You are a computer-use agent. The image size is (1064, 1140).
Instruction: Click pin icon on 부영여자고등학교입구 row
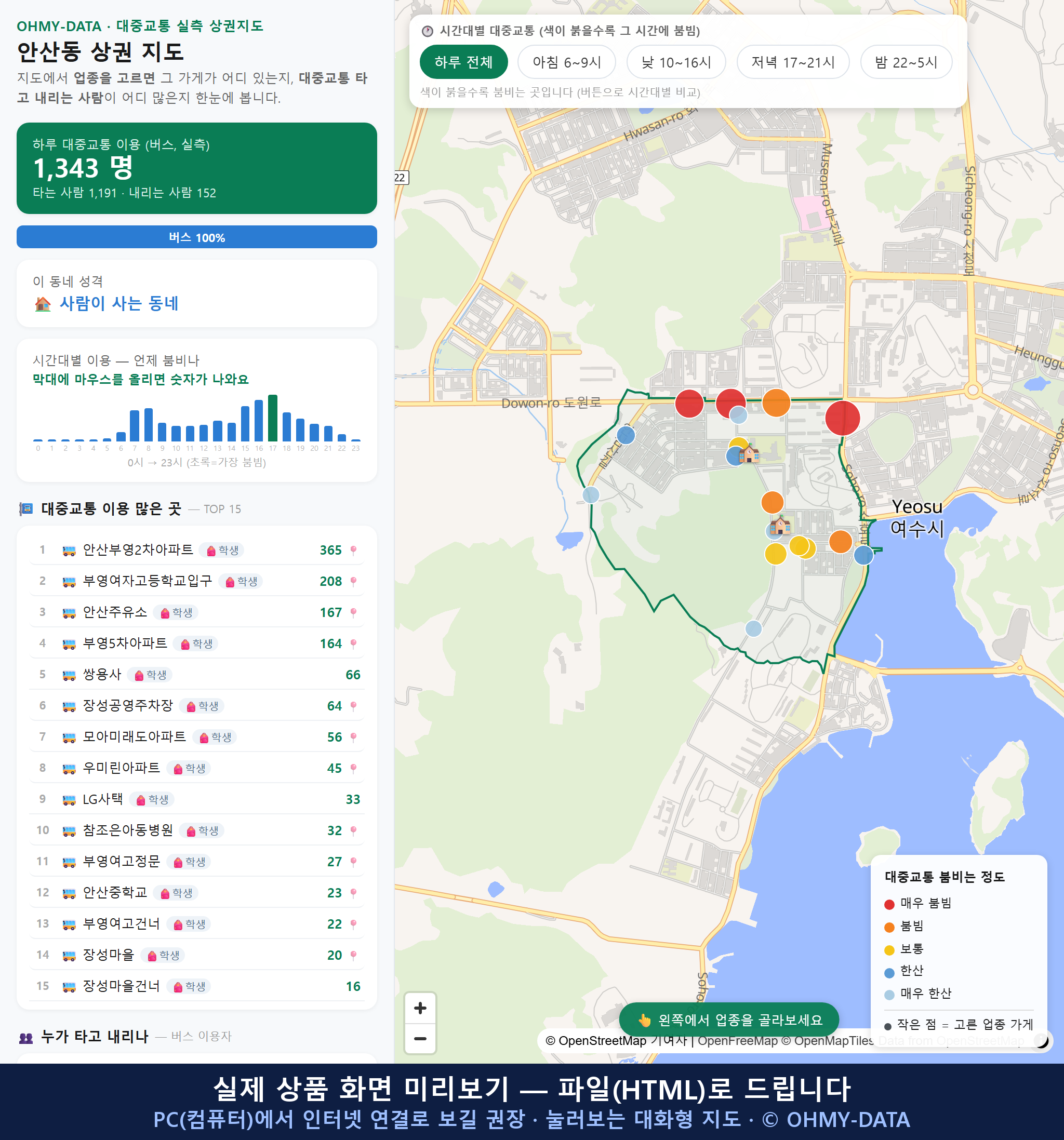coord(353,582)
